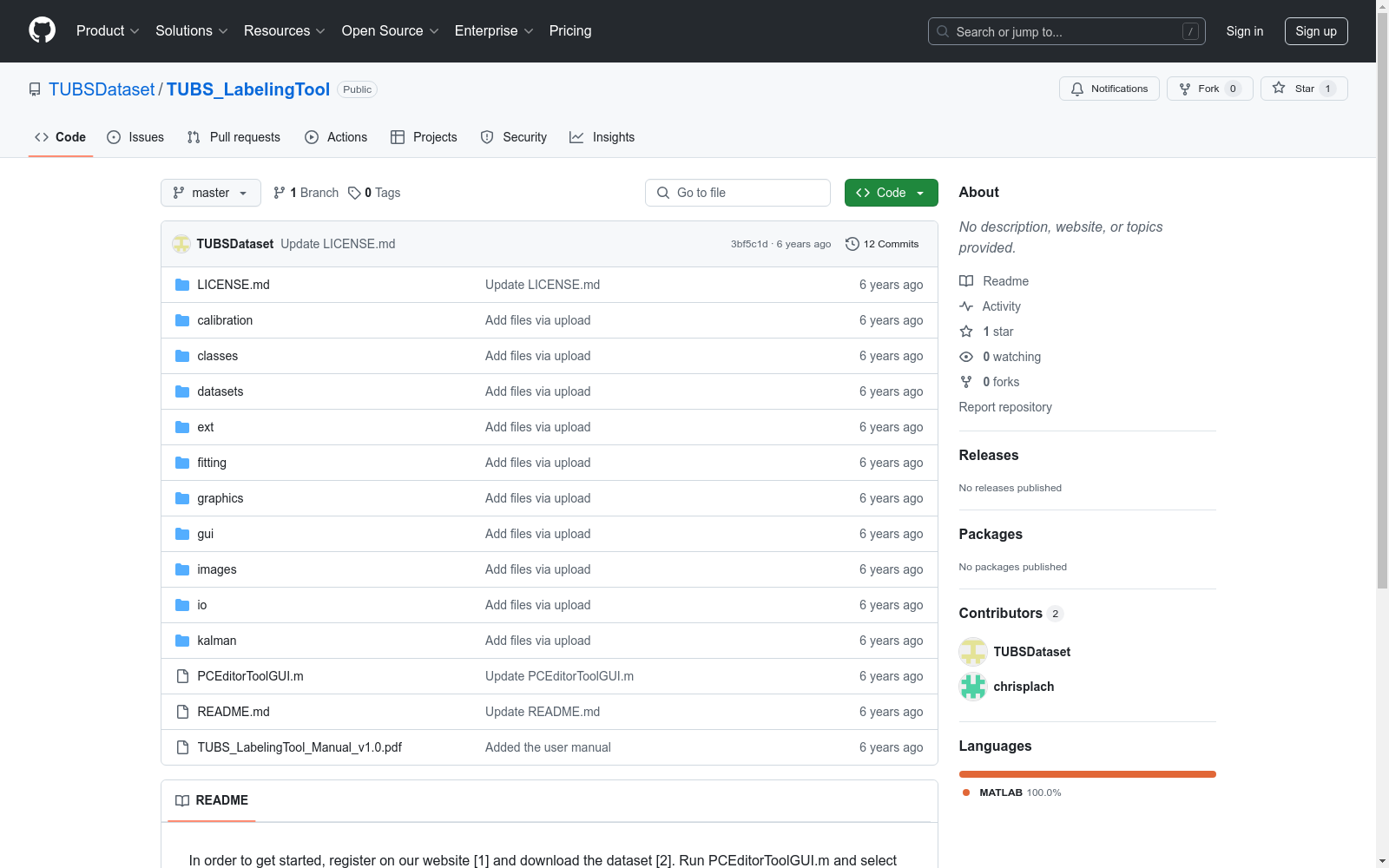Open the Added the user manual commit
This screenshot has height=868, width=1389.
(548, 747)
